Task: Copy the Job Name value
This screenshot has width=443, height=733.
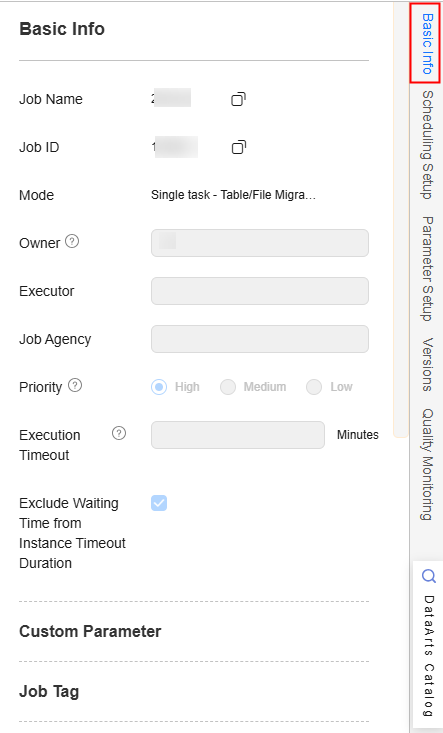Action: pos(238,99)
